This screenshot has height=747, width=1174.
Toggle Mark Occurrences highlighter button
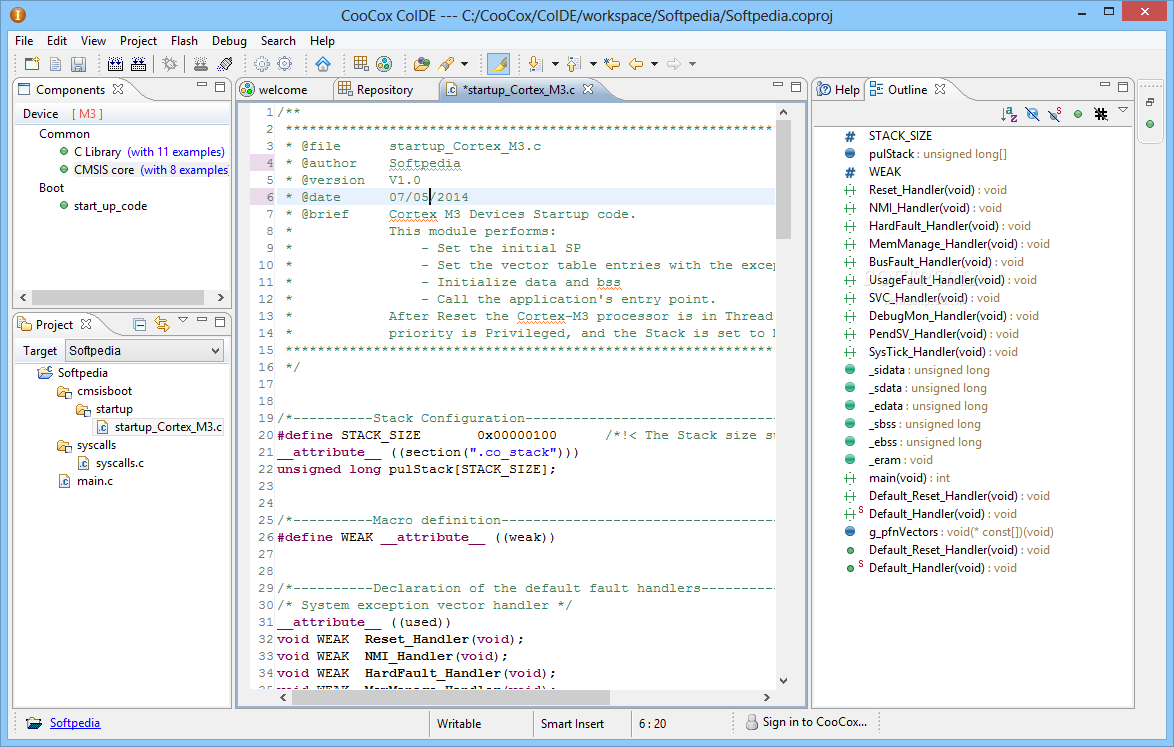[x=498, y=64]
